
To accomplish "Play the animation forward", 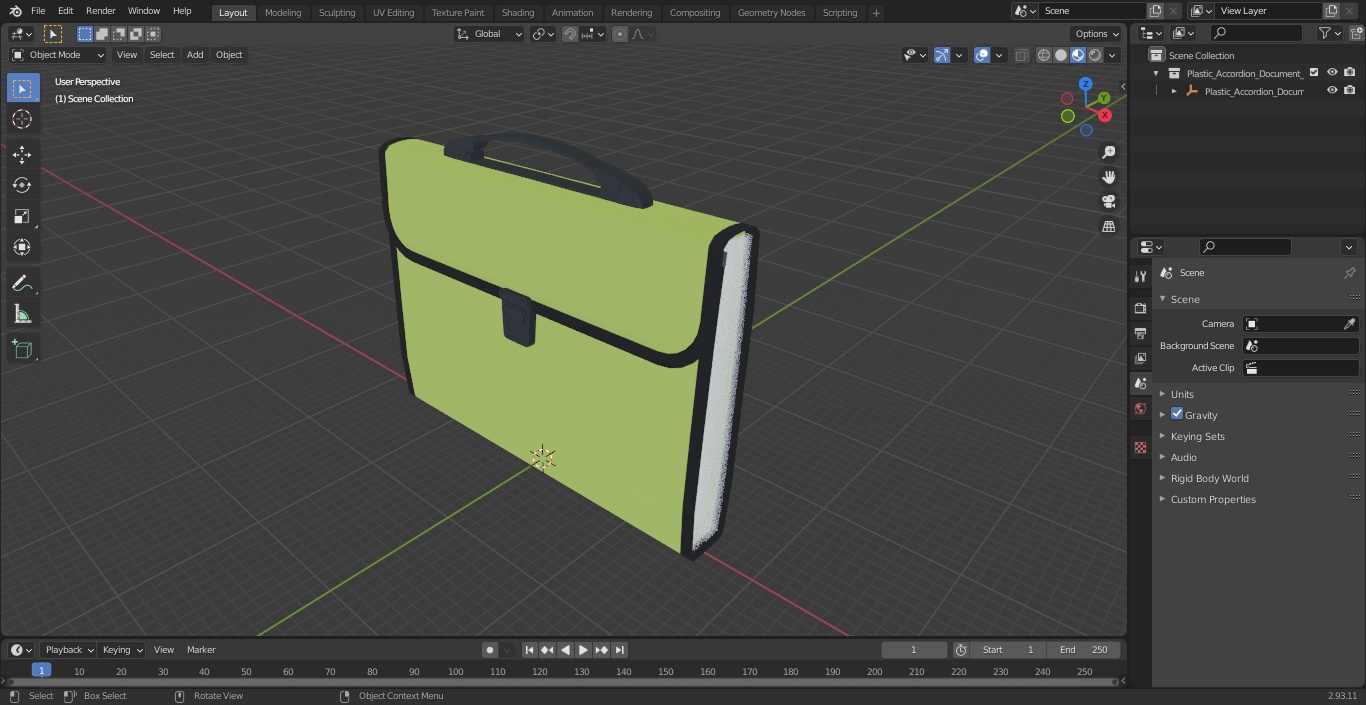I will [x=583, y=650].
